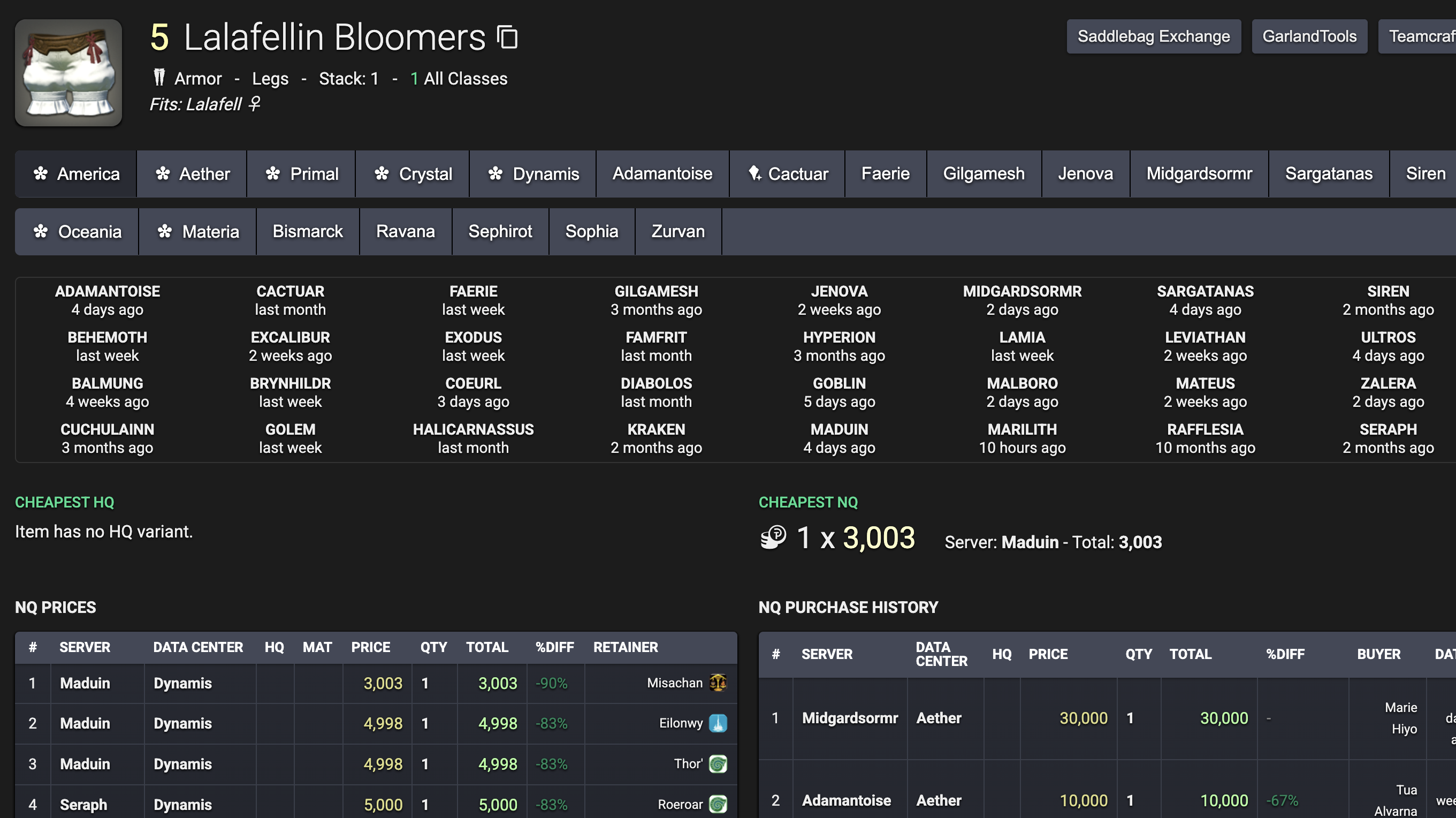This screenshot has width=1456, height=818.
Task: Open the GarlandTools link
Action: [x=1309, y=37]
